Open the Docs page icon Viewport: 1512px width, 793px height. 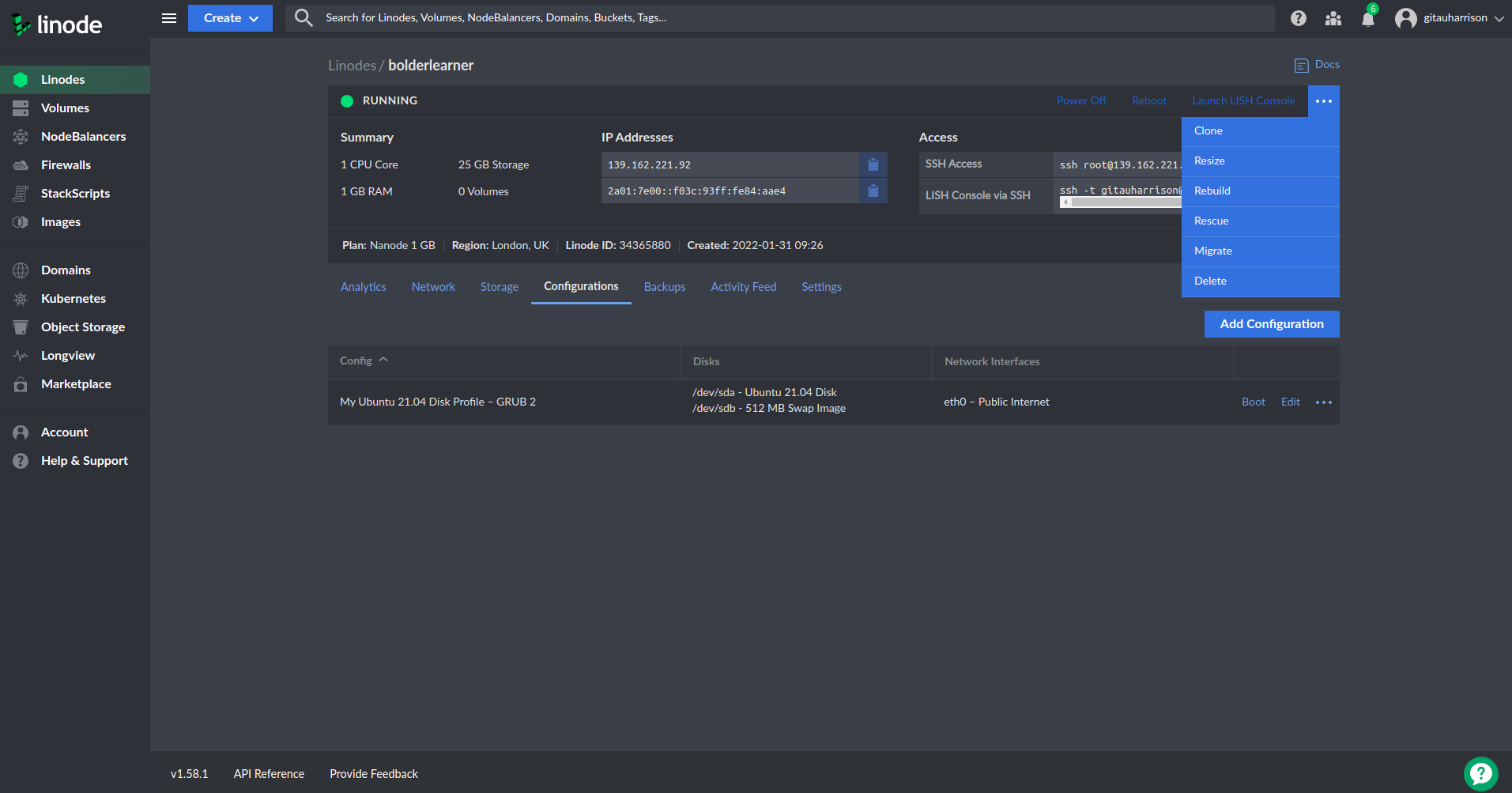click(1301, 66)
